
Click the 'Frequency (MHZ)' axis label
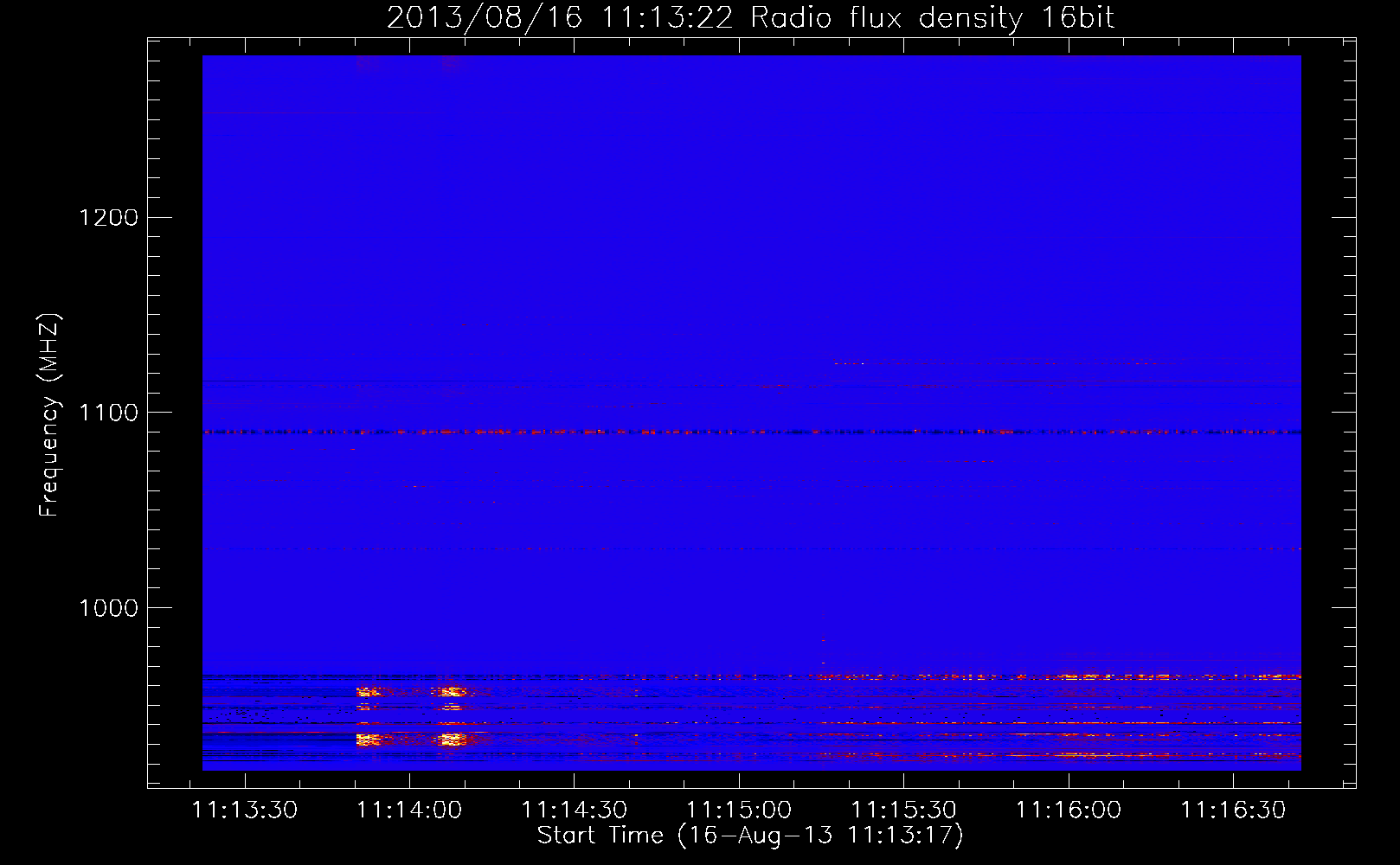(x=50, y=415)
